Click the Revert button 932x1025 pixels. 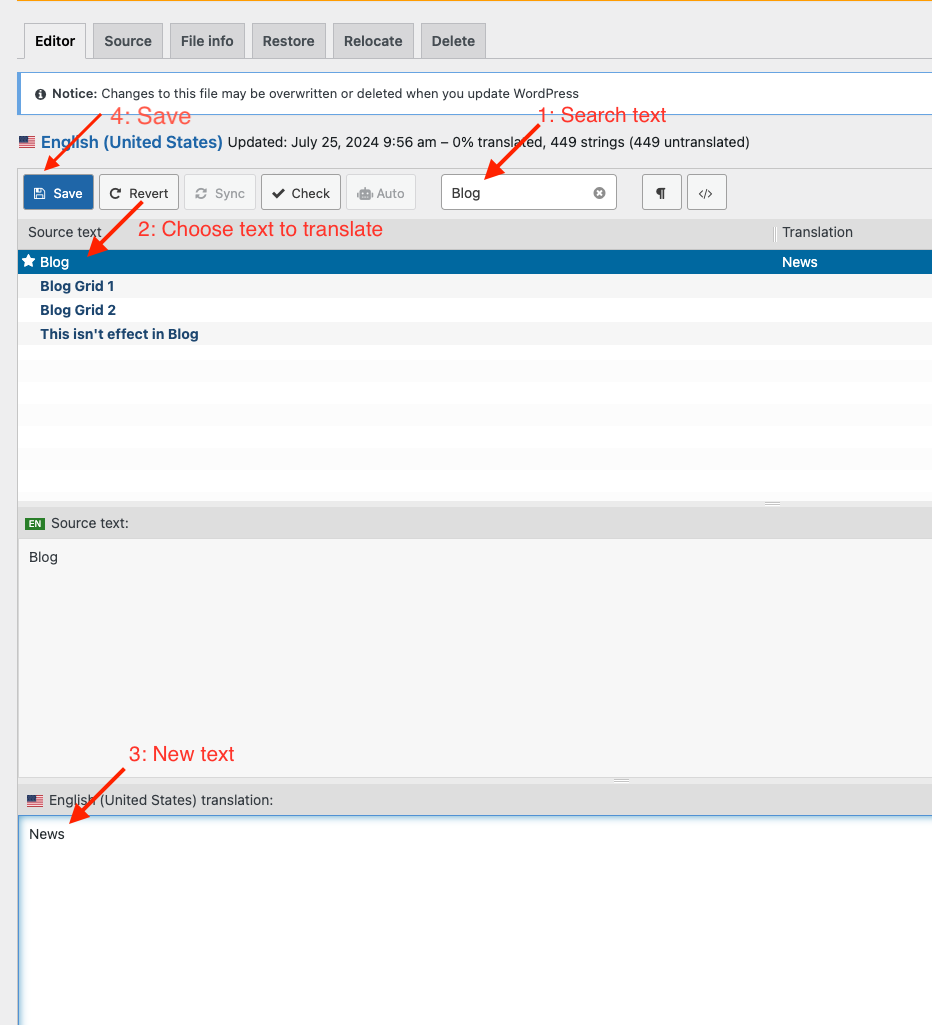139,193
